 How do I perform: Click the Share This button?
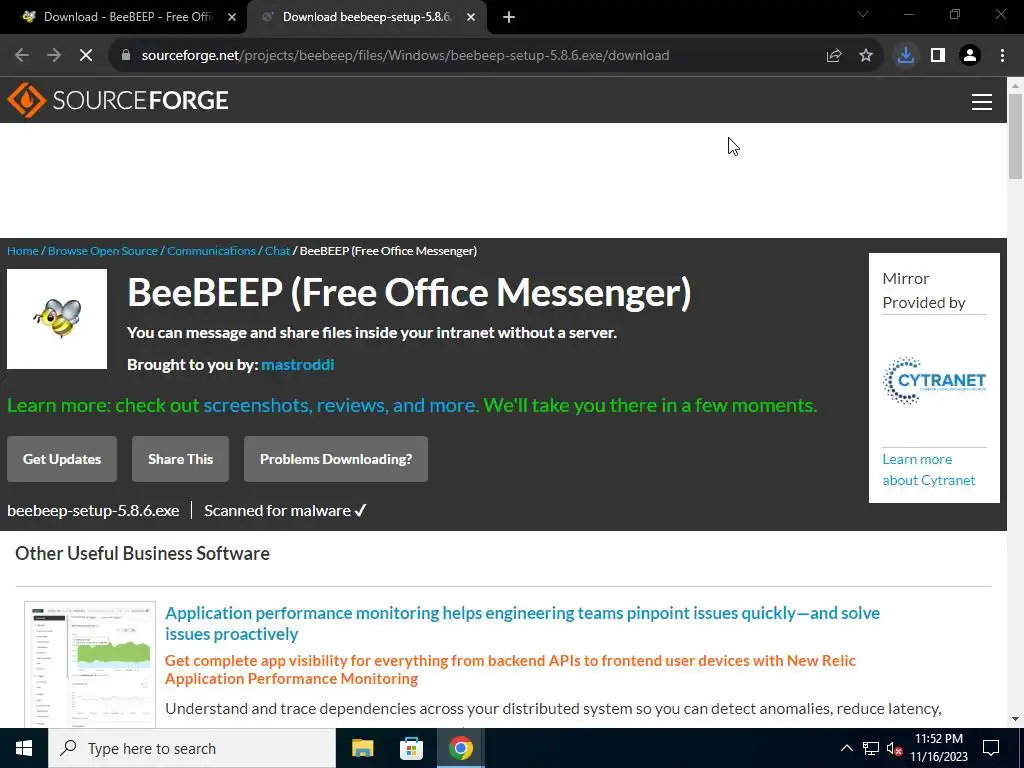[x=180, y=459]
